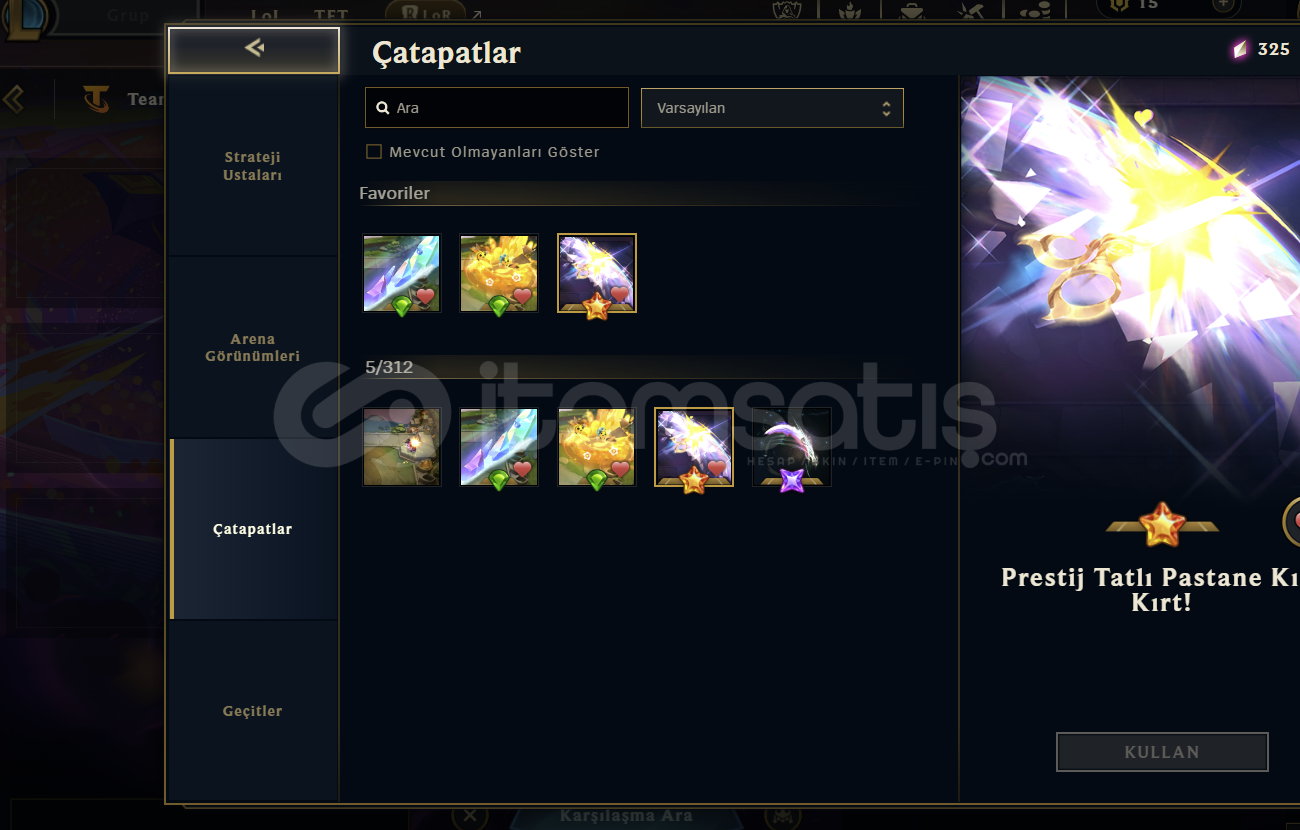The width and height of the screenshot is (1300, 830).
Task: Open the Geçitler tab
Action: pyautogui.click(x=253, y=711)
